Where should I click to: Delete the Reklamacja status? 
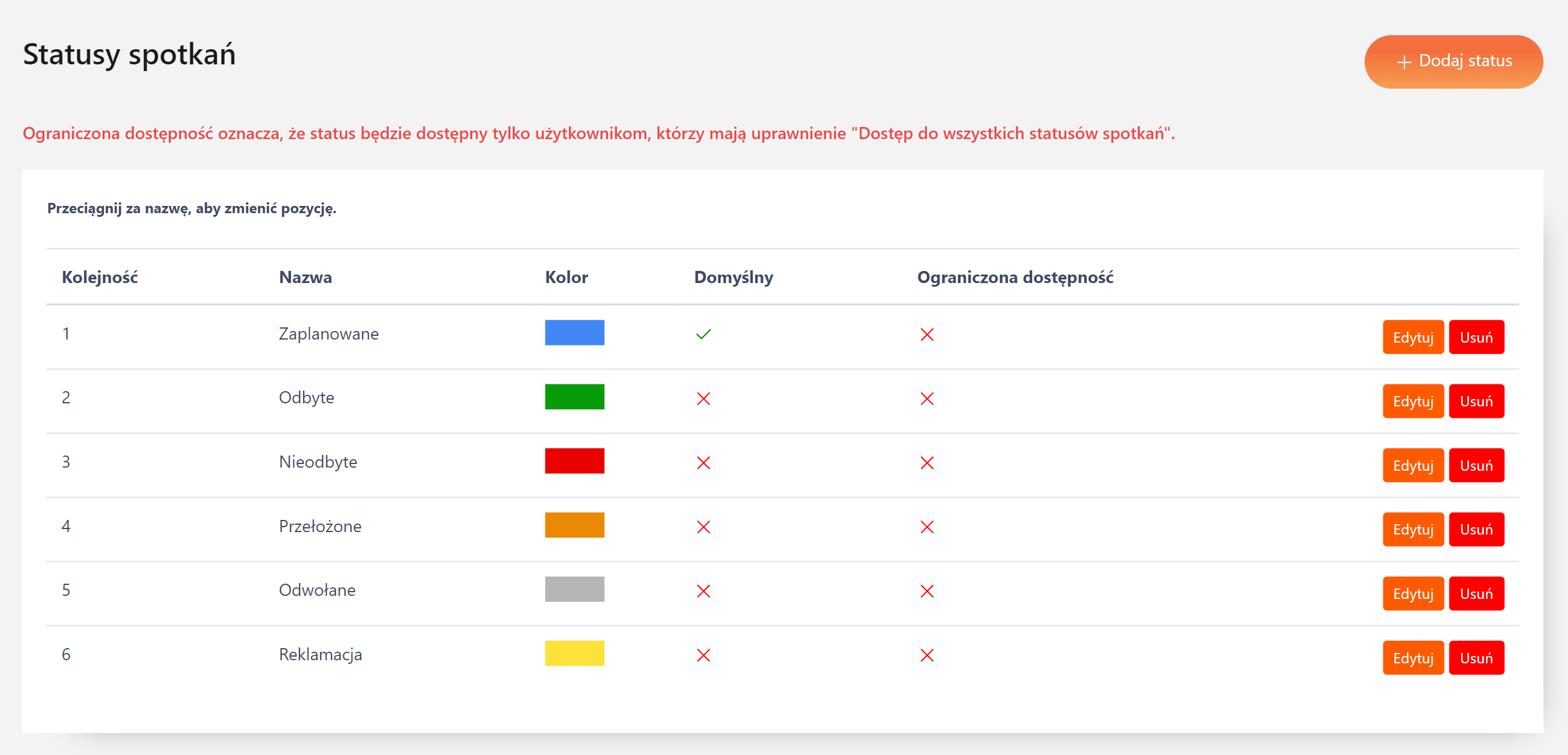[1476, 658]
